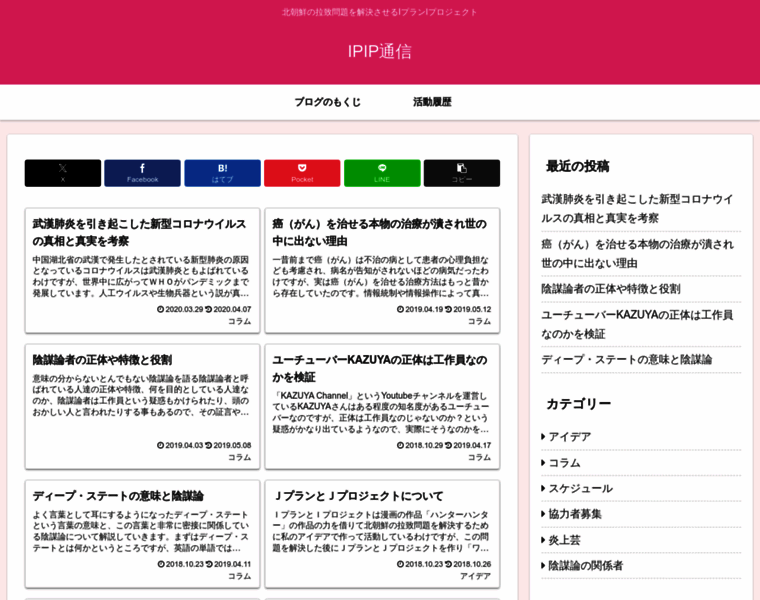Screen dimensions: 760x600
Task: Click the 最近の投稿 heading
Action: (578, 166)
